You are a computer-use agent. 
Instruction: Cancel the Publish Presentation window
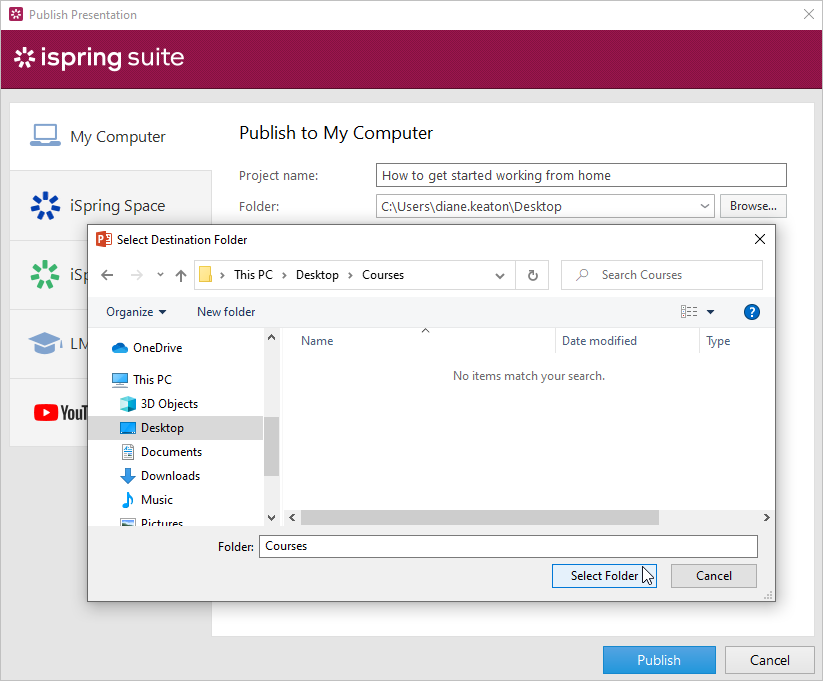coord(769,660)
